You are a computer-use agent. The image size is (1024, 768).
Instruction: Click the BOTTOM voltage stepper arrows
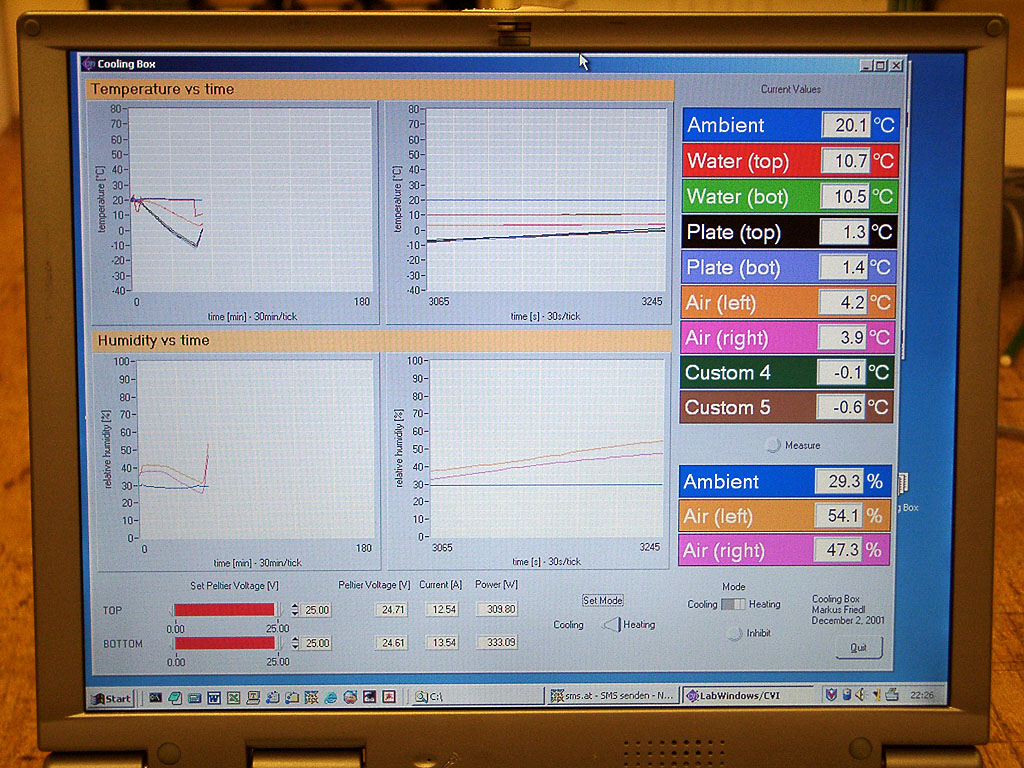coord(295,643)
